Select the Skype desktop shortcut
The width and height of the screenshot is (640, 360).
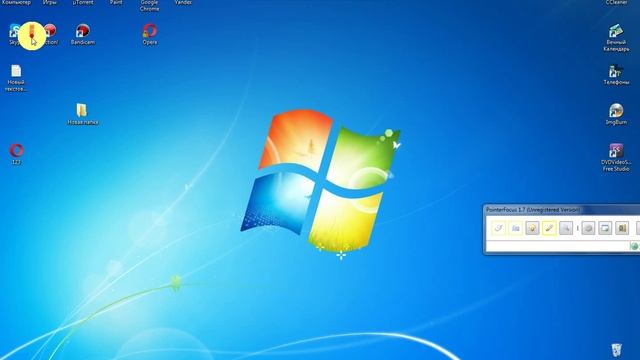point(14,34)
